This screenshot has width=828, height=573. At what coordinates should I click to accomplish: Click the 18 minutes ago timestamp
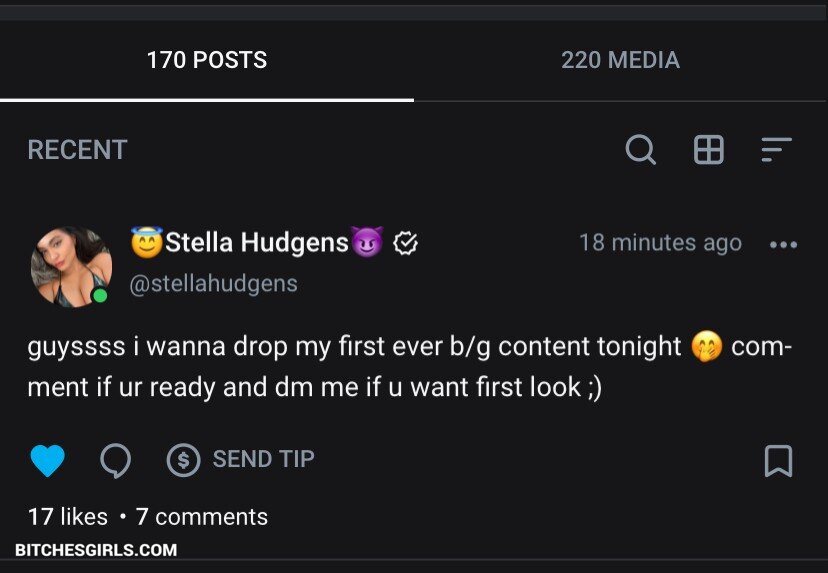[660, 243]
